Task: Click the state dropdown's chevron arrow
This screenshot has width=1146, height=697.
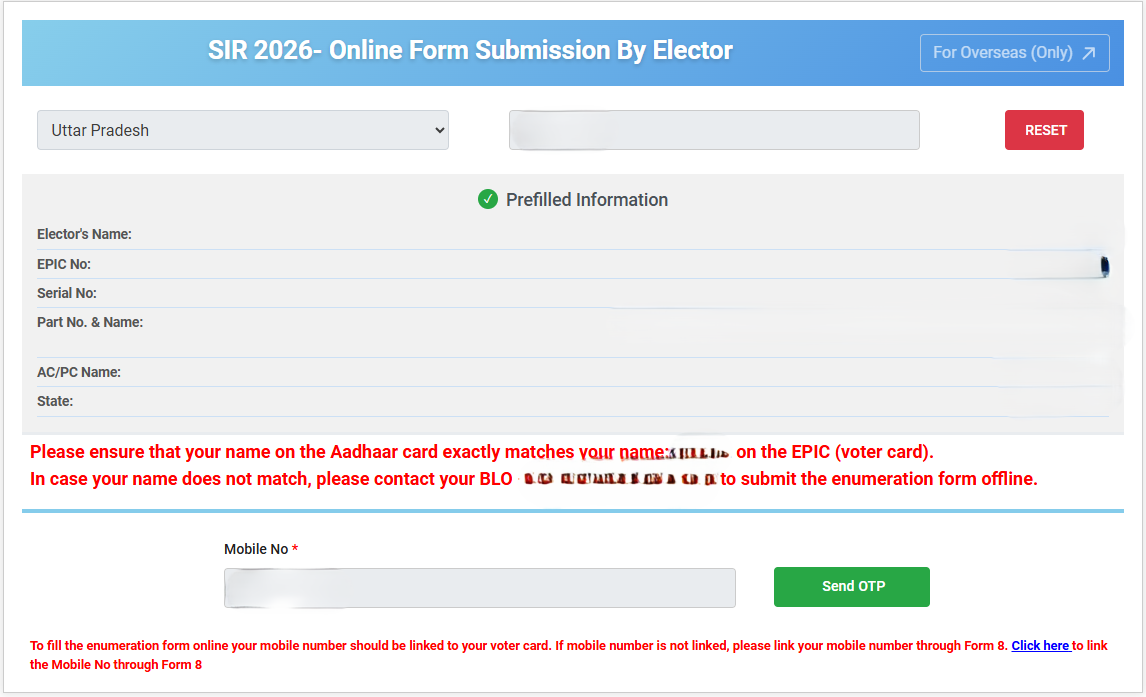Action: [x=438, y=130]
